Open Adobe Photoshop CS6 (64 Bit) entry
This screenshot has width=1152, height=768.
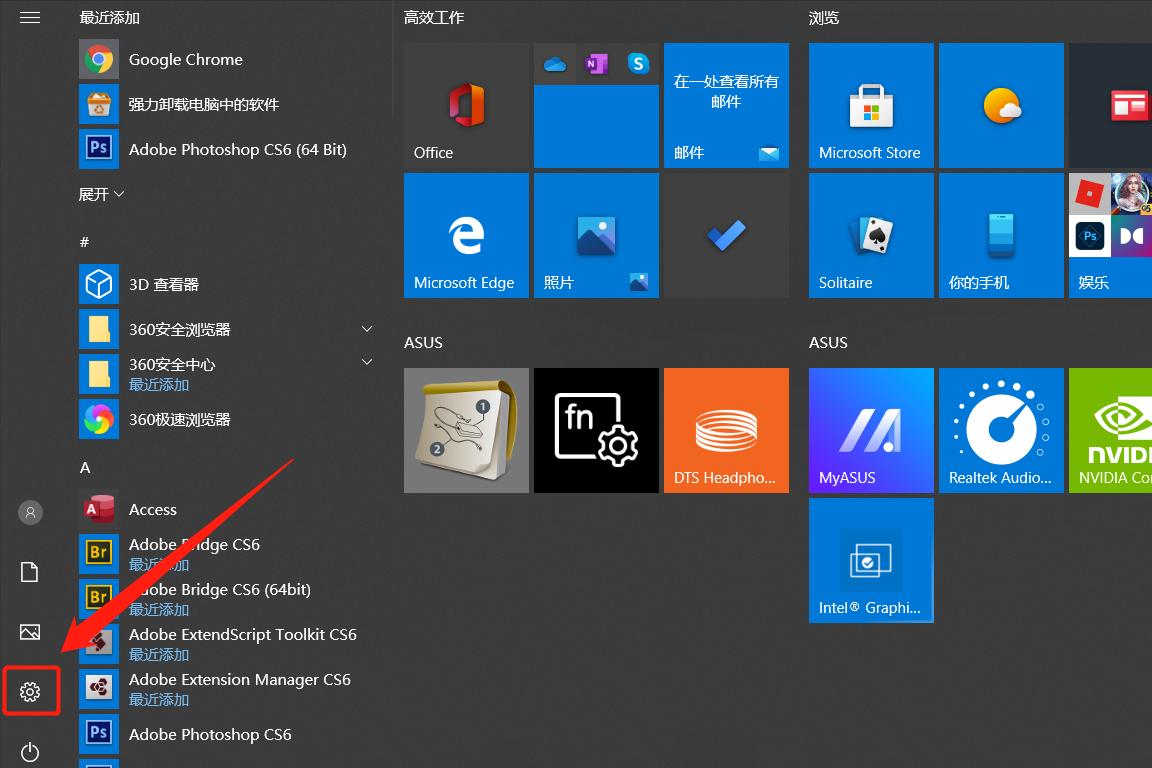pos(237,150)
